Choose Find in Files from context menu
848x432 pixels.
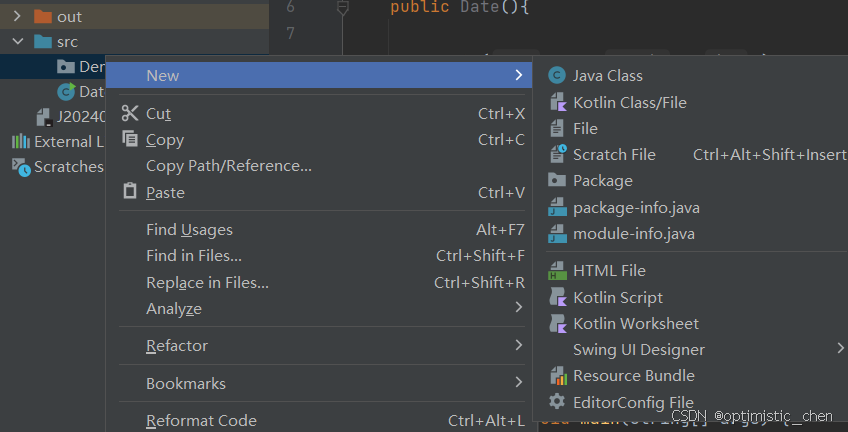click(194, 256)
